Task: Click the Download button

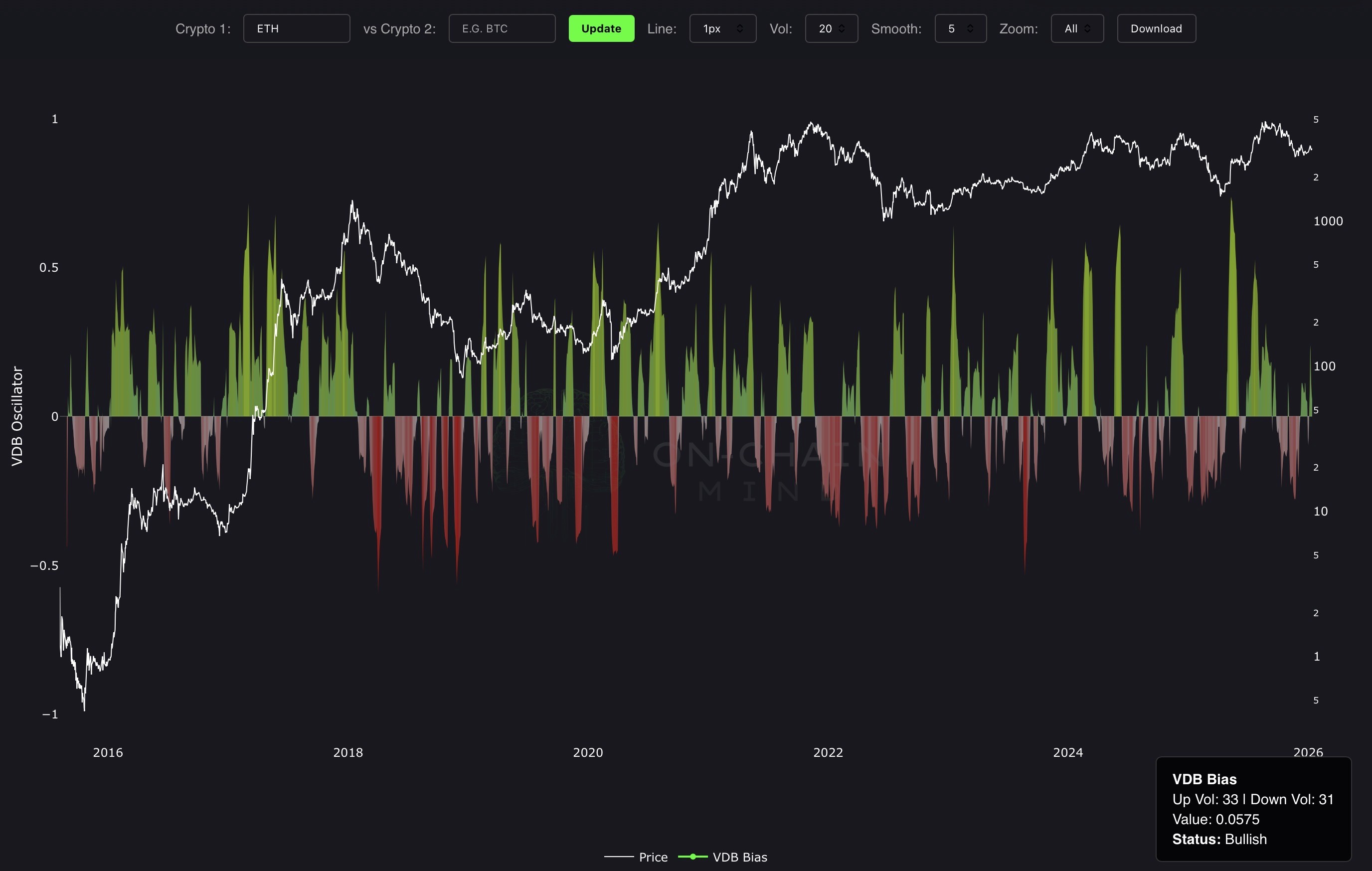Action: point(1156,28)
